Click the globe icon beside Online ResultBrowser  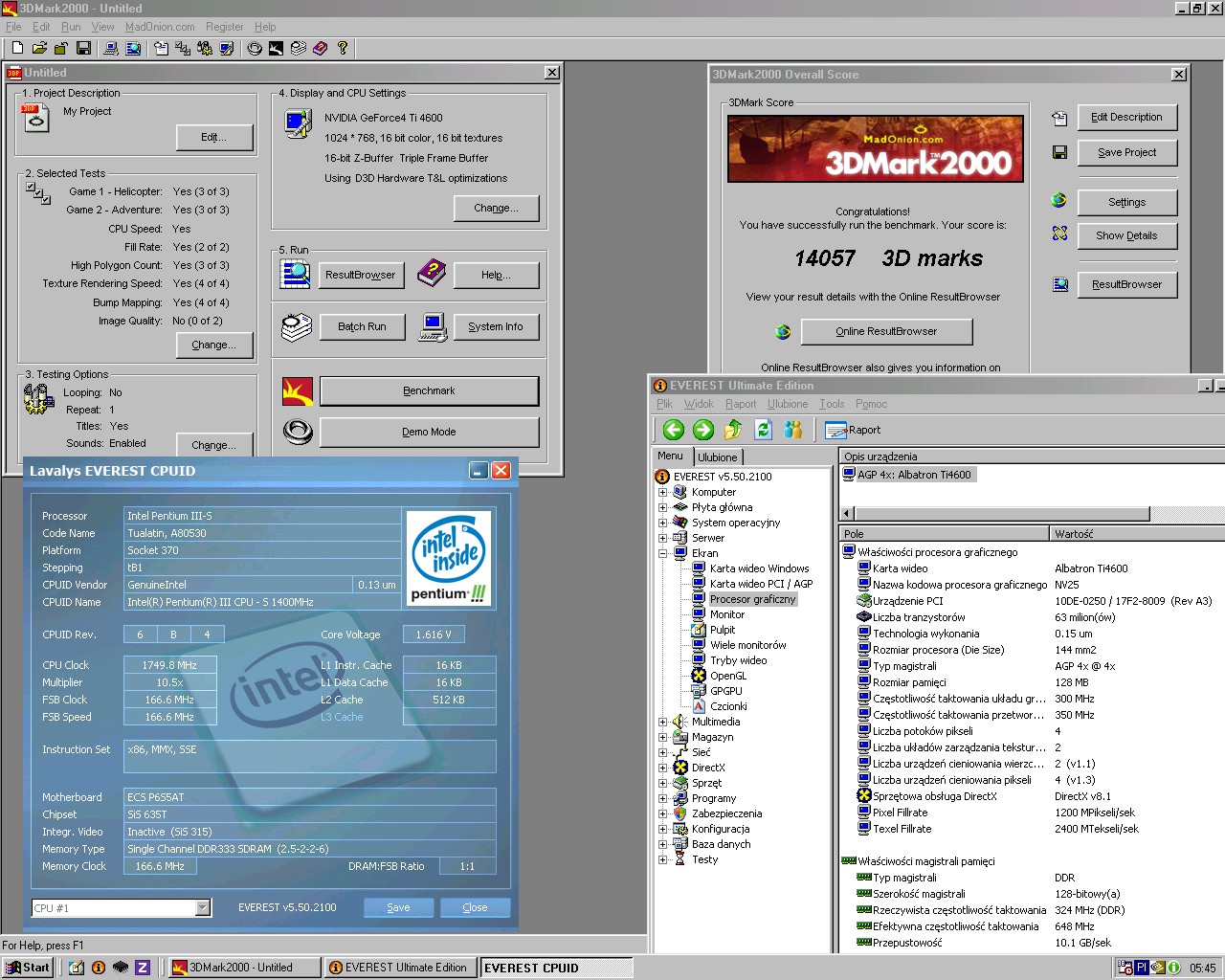(783, 331)
